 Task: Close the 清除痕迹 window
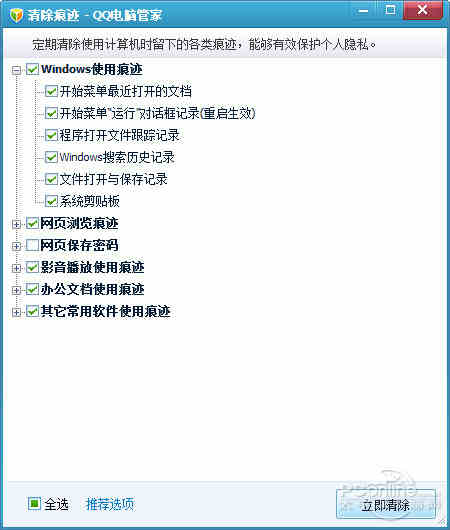click(x=423, y=10)
